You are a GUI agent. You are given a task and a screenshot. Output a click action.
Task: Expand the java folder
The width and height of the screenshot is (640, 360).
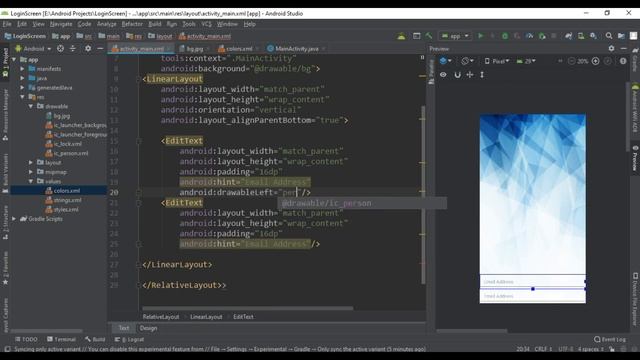pyautogui.click(x=22, y=78)
